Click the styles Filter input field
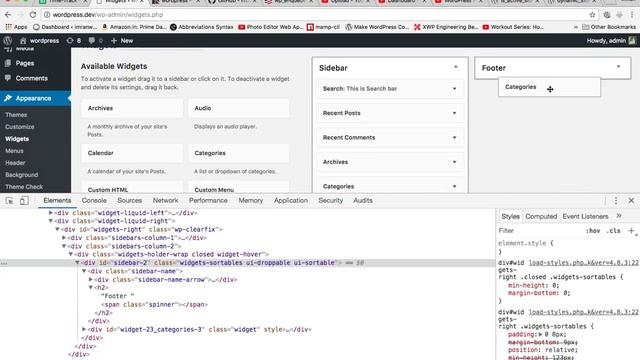Screen dimensions: 640x360 tap(539, 231)
